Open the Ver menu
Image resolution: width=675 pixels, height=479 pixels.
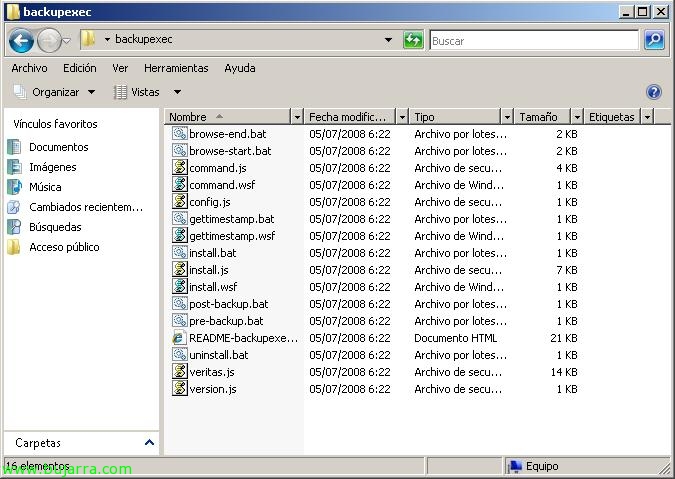120,68
